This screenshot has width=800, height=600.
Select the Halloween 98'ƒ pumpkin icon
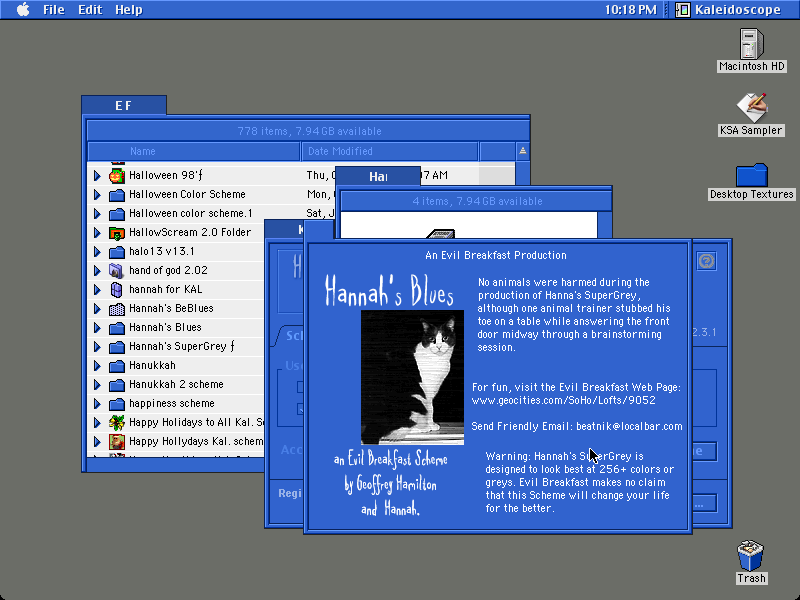(117, 176)
